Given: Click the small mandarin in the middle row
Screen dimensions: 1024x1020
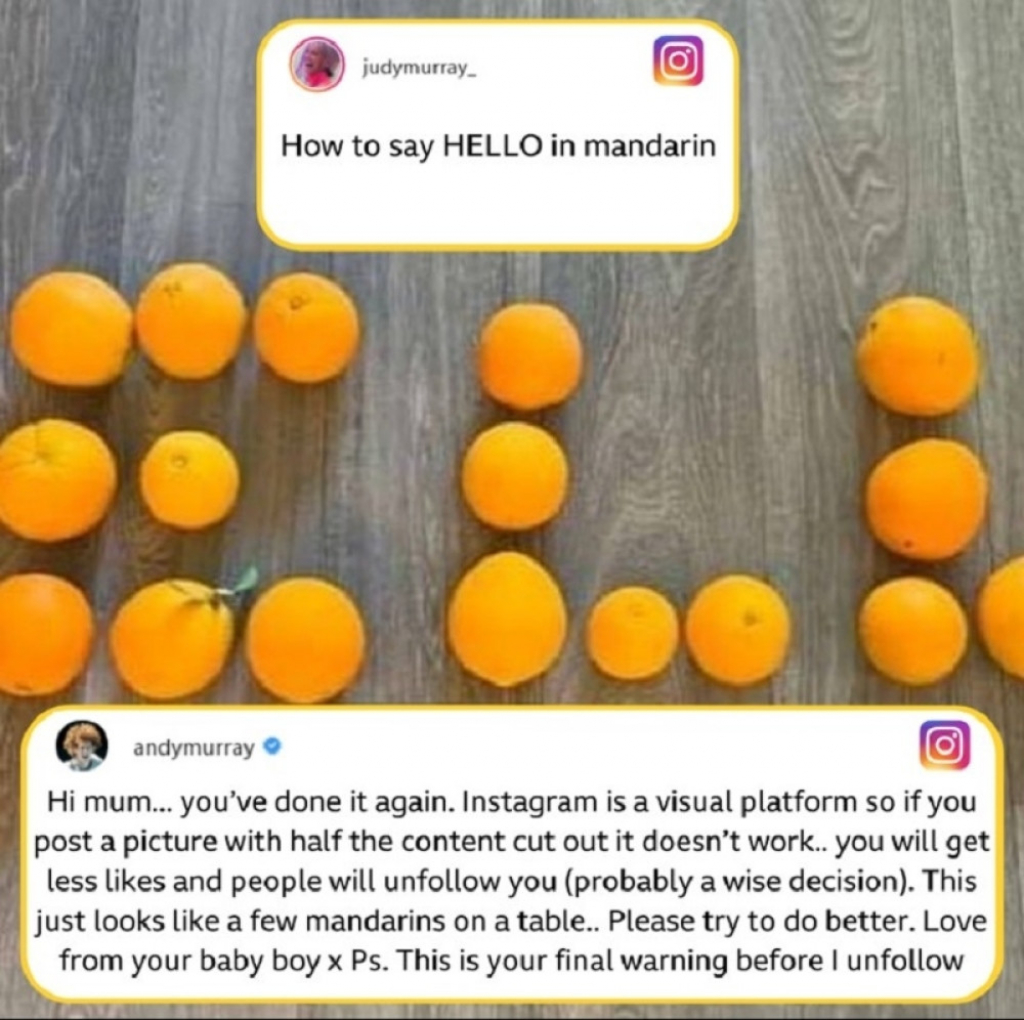Looking at the screenshot, I should [x=189, y=480].
